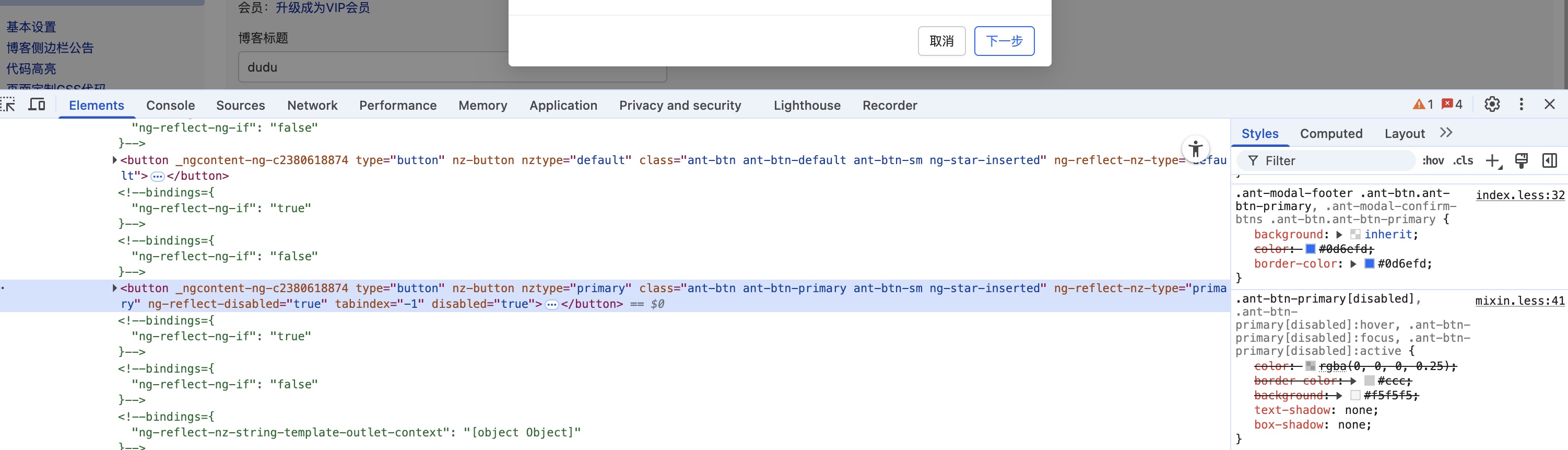This screenshot has width=1568, height=450.
Task: Open rendering emulations paintbrush icon
Action: coord(1521,161)
